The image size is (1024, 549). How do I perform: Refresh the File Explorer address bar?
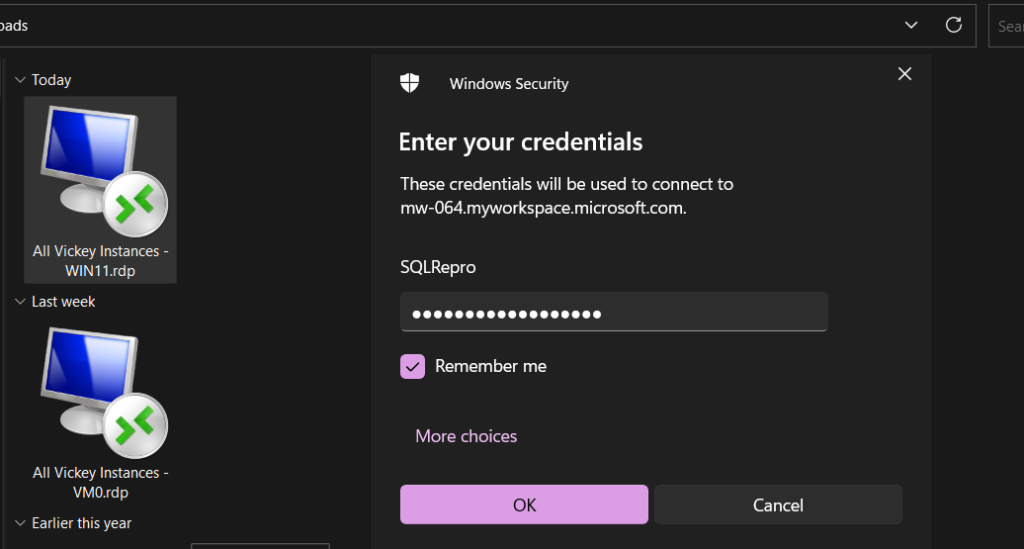click(x=953, y=25)
